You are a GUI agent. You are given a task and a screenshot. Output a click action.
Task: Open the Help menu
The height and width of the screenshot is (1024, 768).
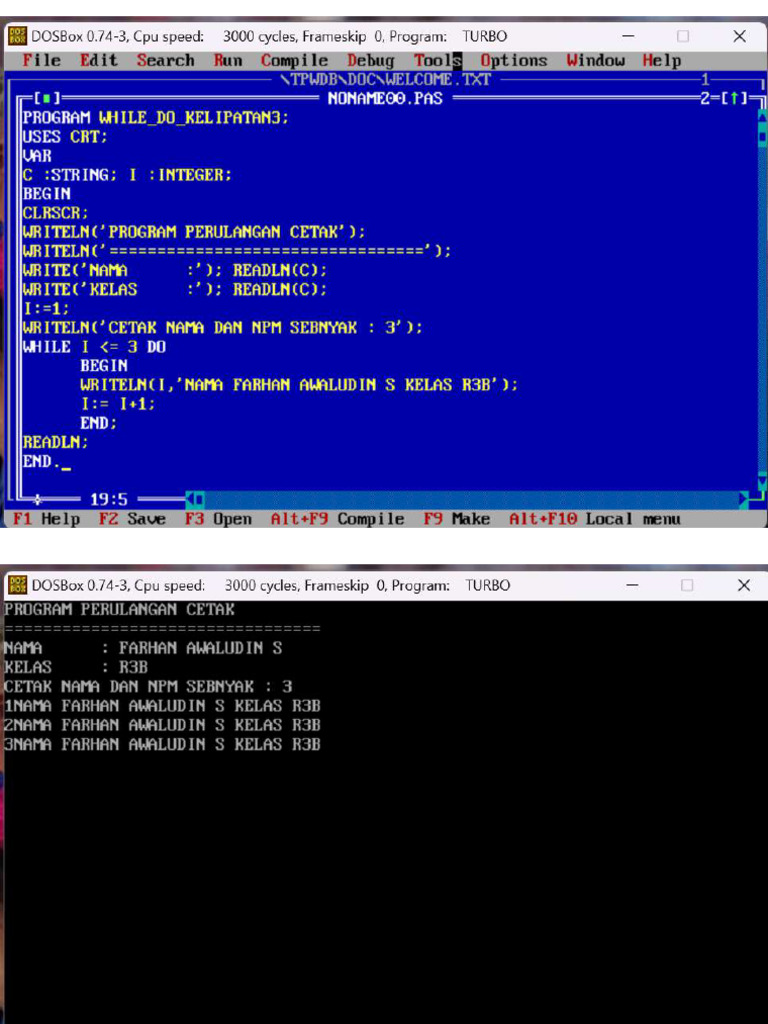(662, 61)
